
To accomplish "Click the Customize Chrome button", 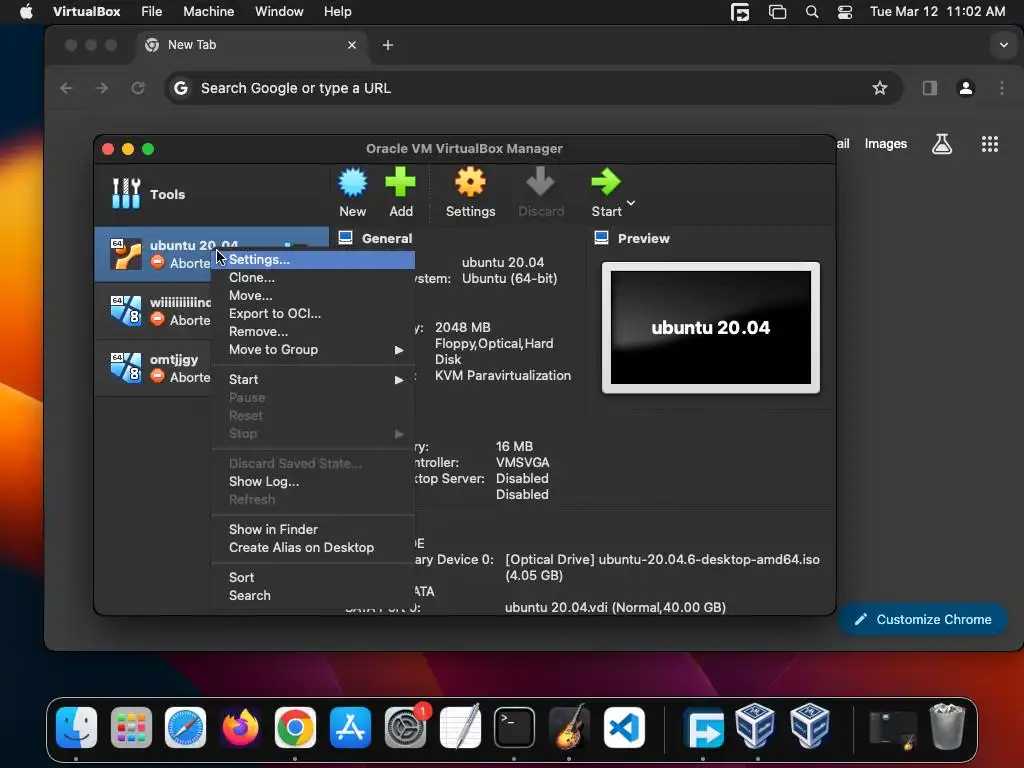I will [923, 619].
